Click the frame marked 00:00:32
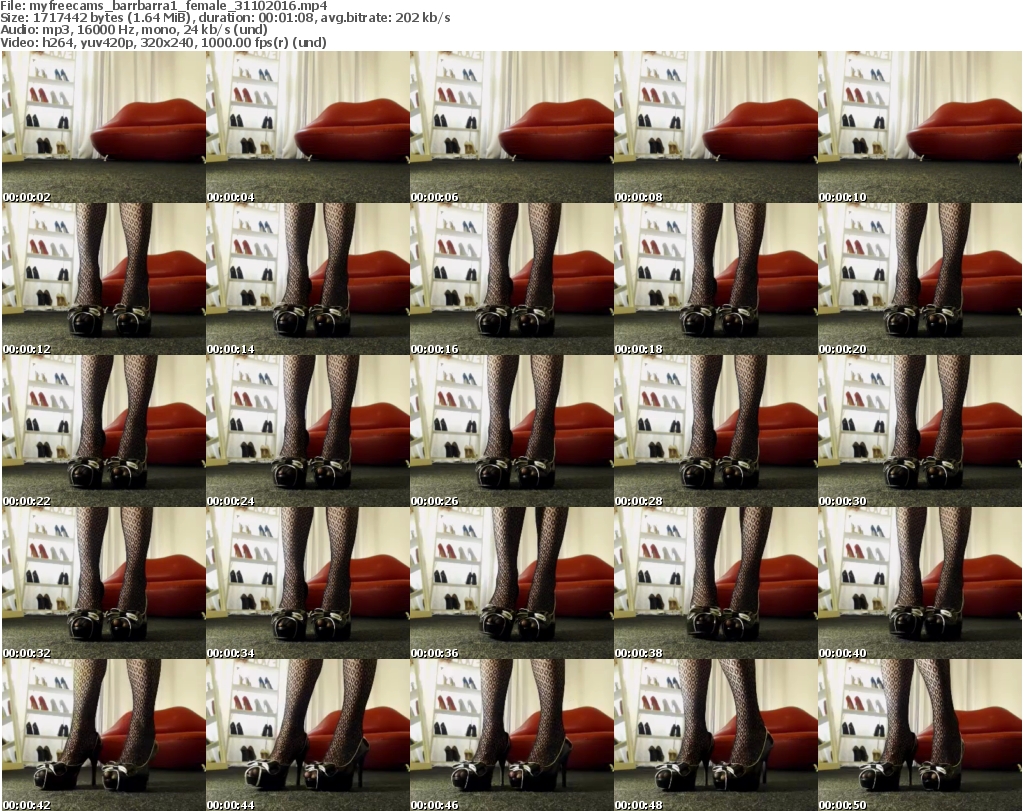Viewport: 1024px width, 811px height. [x=103, y=583]
